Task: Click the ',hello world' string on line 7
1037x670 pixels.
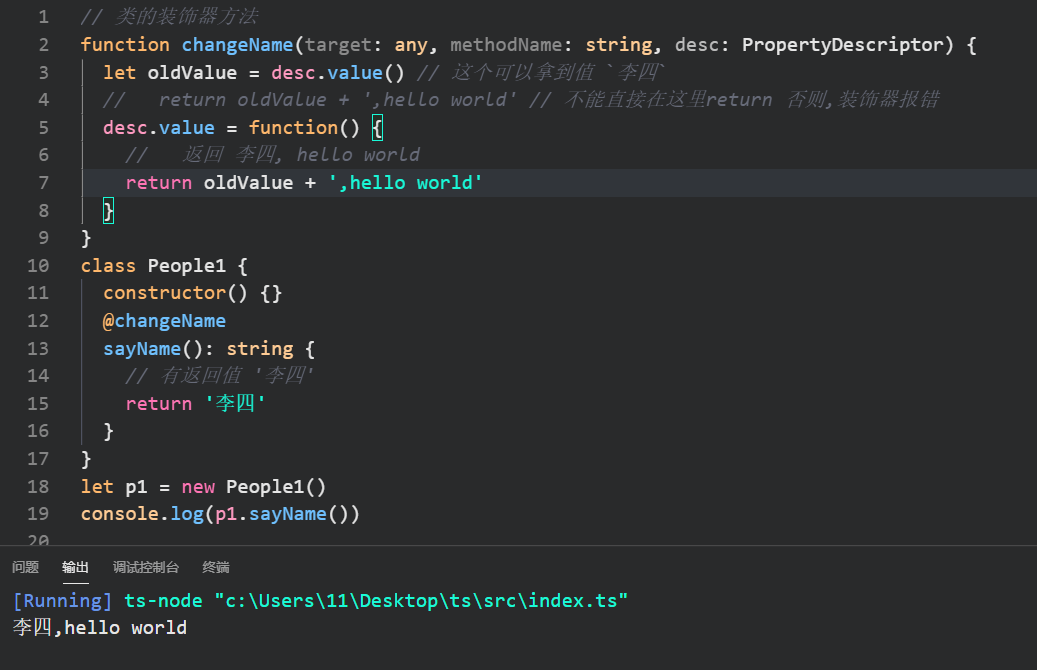Action: (405, 183)
